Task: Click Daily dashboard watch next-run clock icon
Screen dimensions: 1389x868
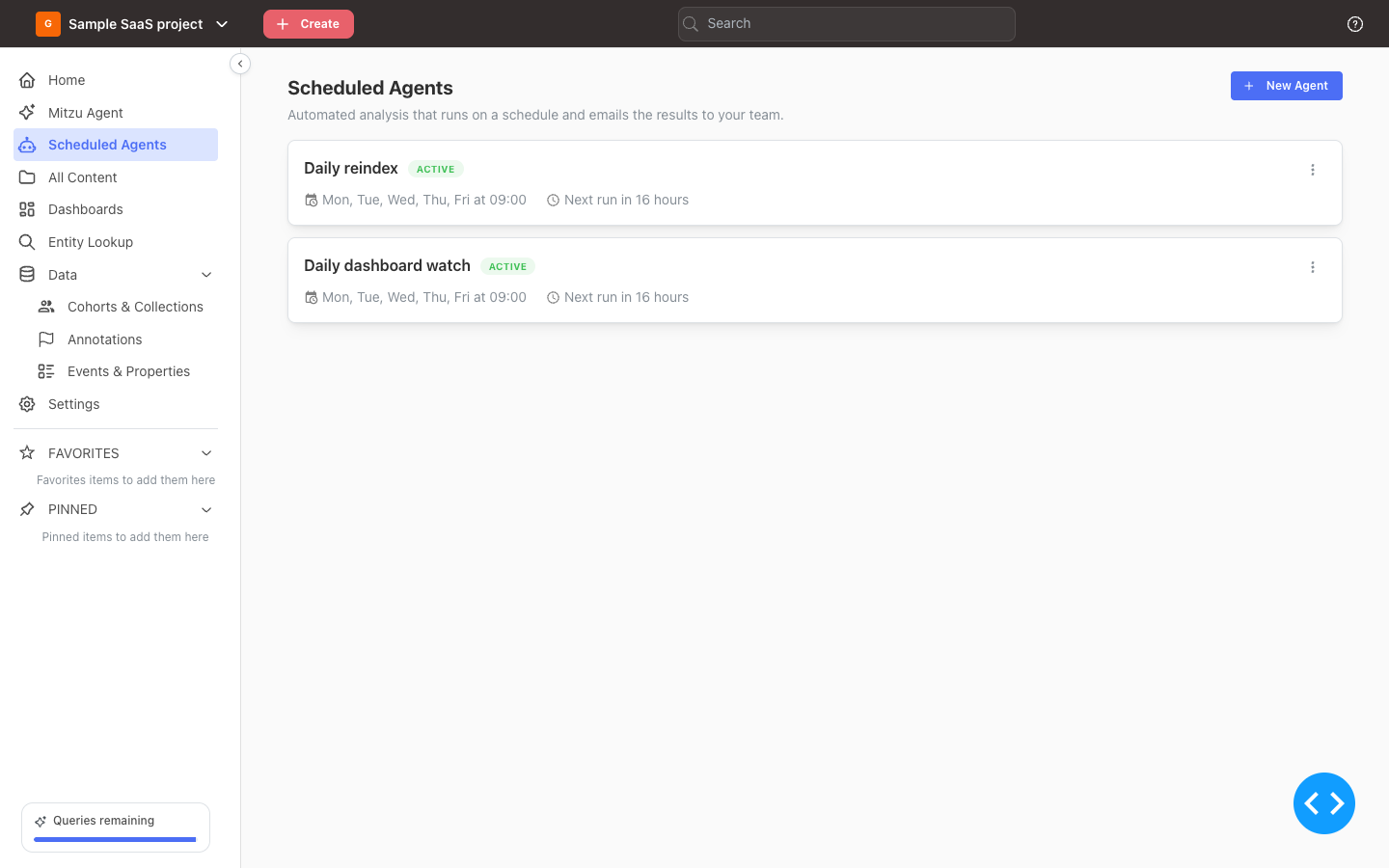Action: coord(553,298)
